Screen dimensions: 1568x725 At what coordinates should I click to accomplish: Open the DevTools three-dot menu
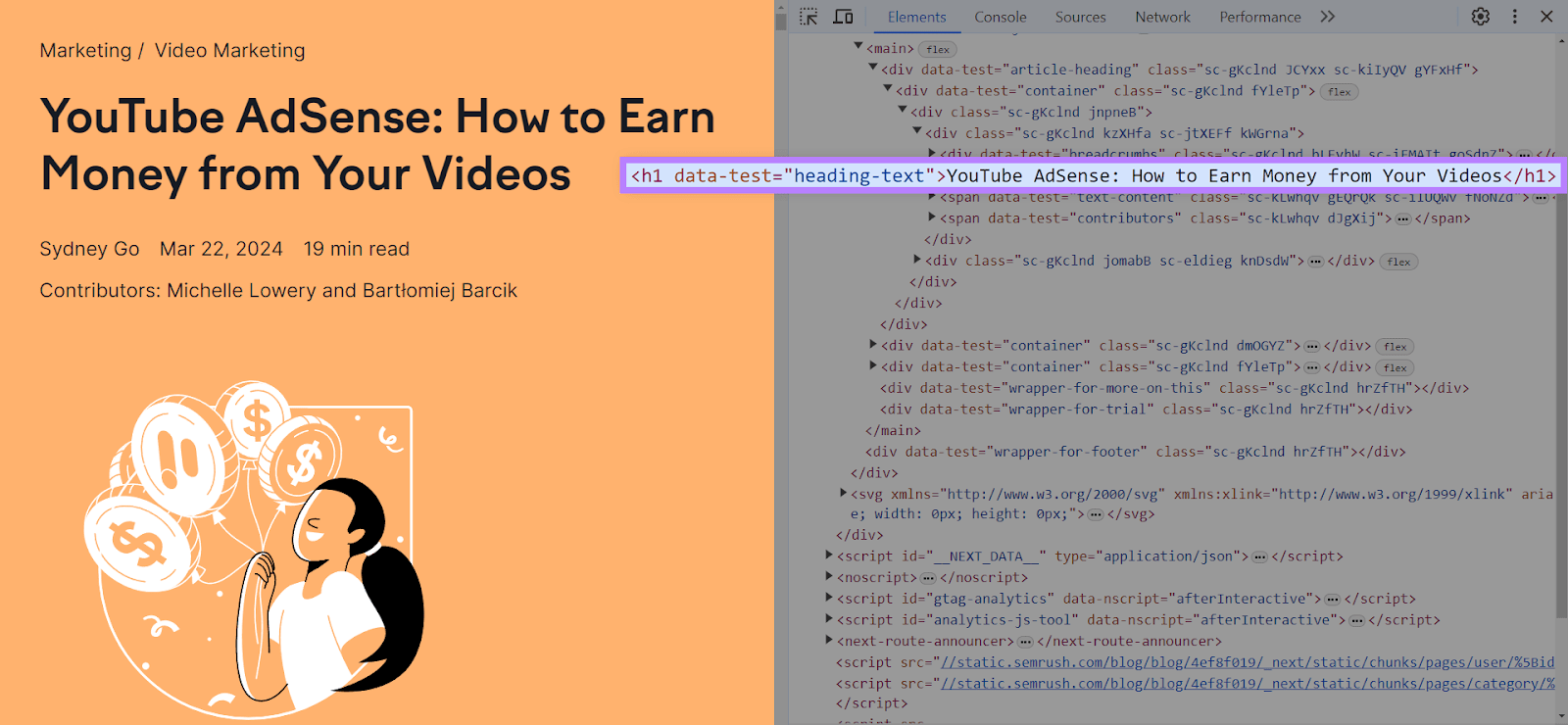click(x=1515, y=17)
